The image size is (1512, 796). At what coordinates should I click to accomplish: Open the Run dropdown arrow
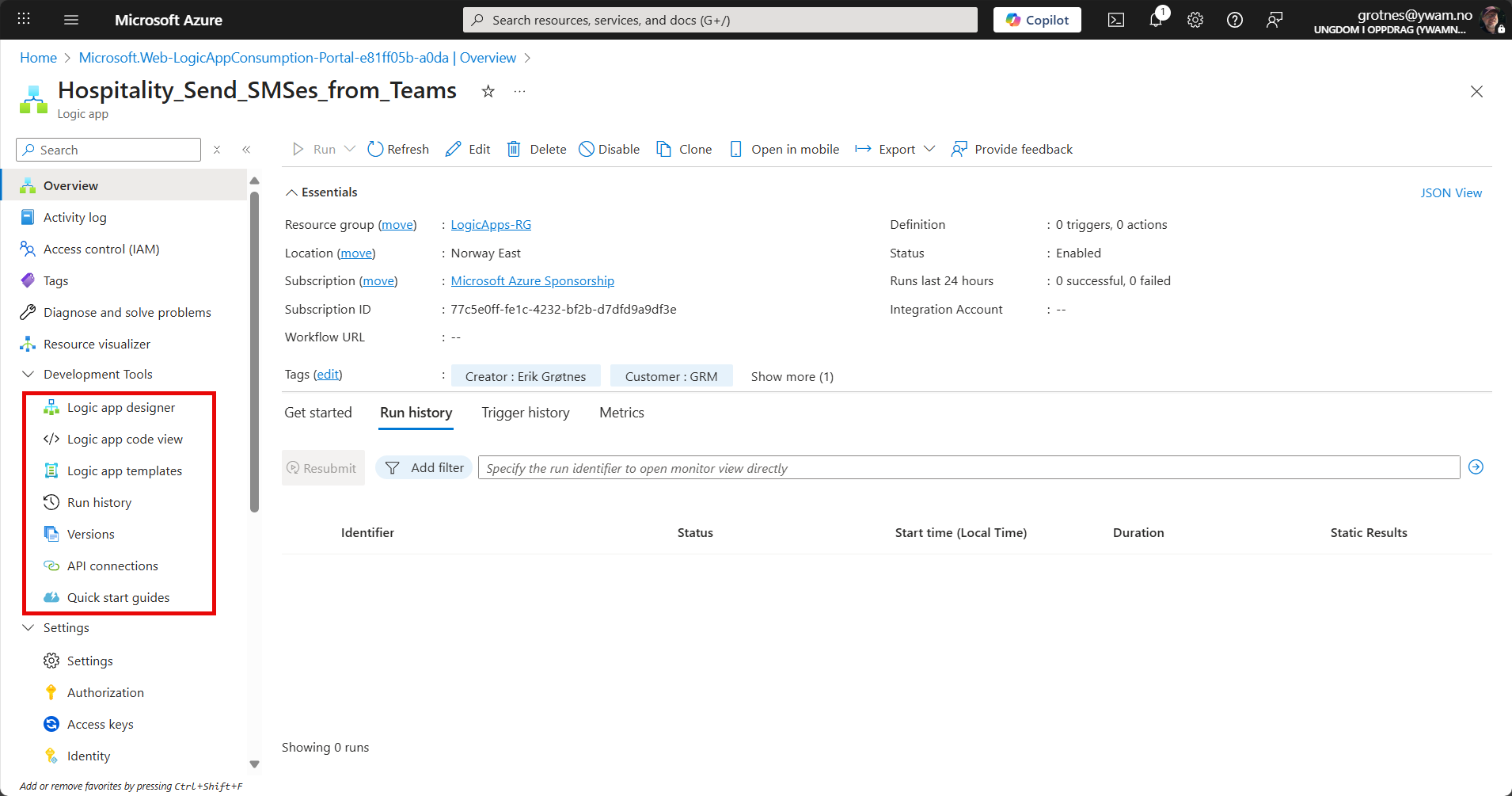coord(350,149)
